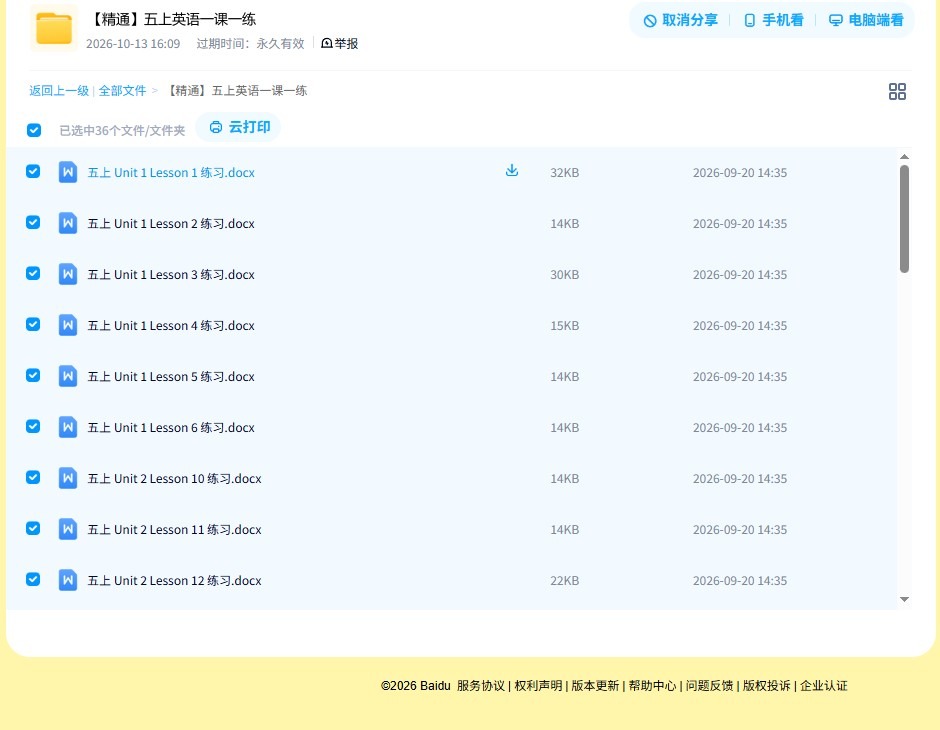Image resolution: width=940 pixels, height=730 pixels.
Task: Click Word icon of Unit 2 Lesson 12
Action: (x=68, y=580)
